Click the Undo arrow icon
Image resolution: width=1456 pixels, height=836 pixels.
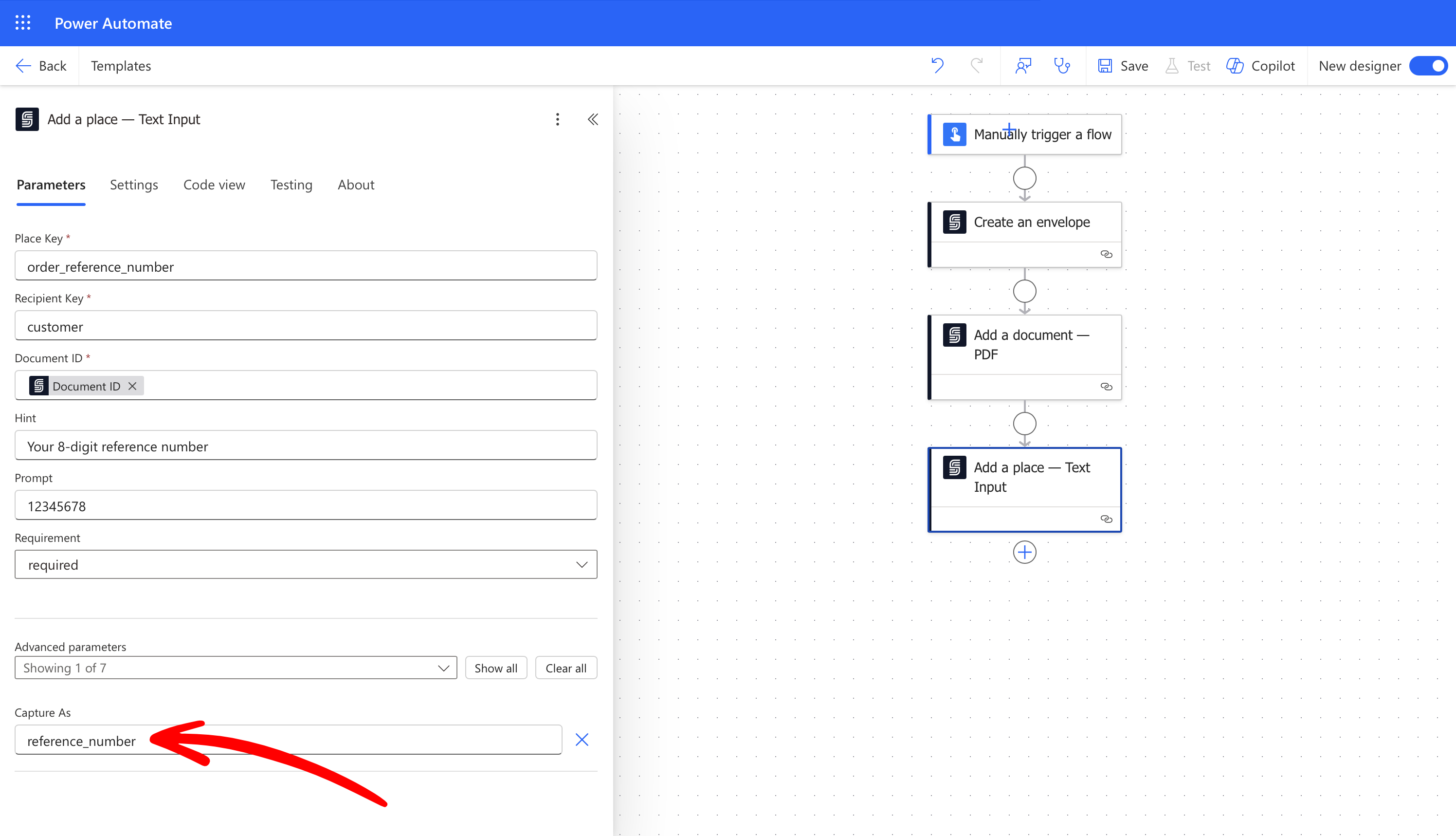point(937,65)
